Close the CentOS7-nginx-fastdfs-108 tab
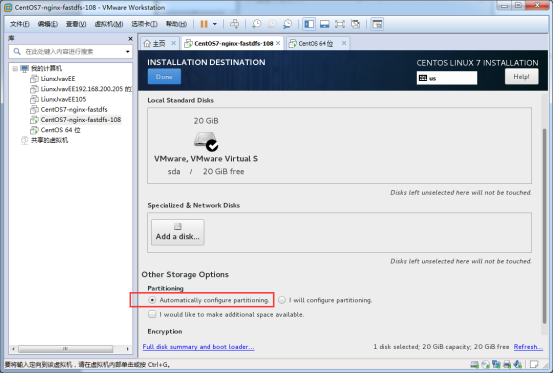Viewport: 553px width, 373px height. click(x=278, y=43)
